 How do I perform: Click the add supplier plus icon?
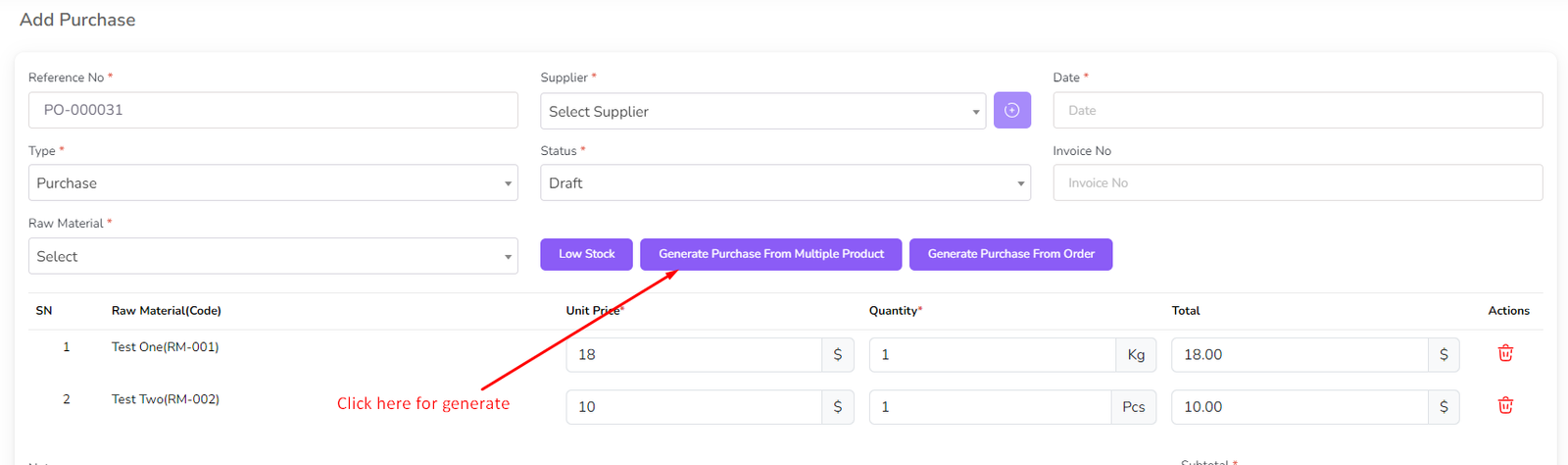coord(1011,111)
